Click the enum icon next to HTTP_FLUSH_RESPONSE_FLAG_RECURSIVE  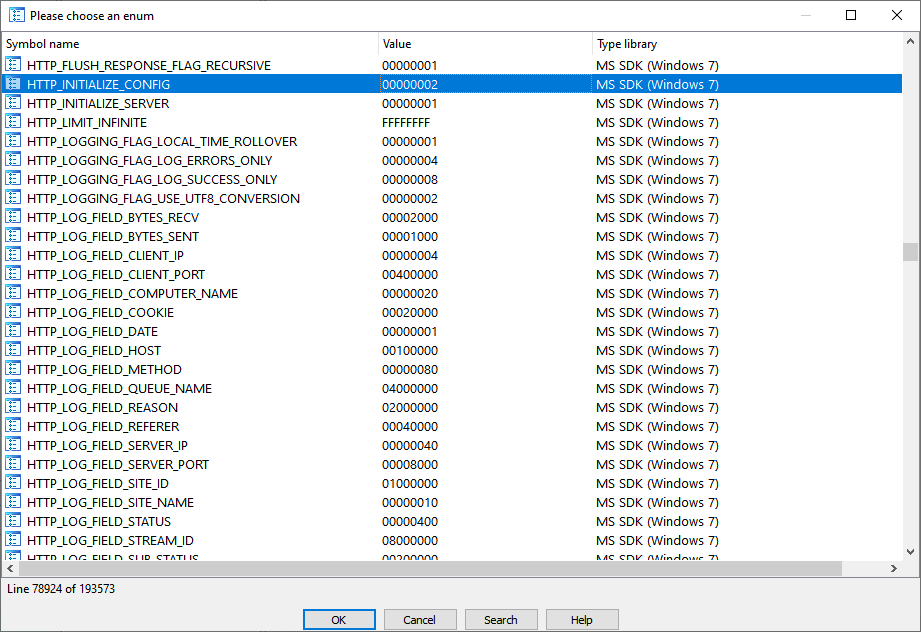click(13, 65)
